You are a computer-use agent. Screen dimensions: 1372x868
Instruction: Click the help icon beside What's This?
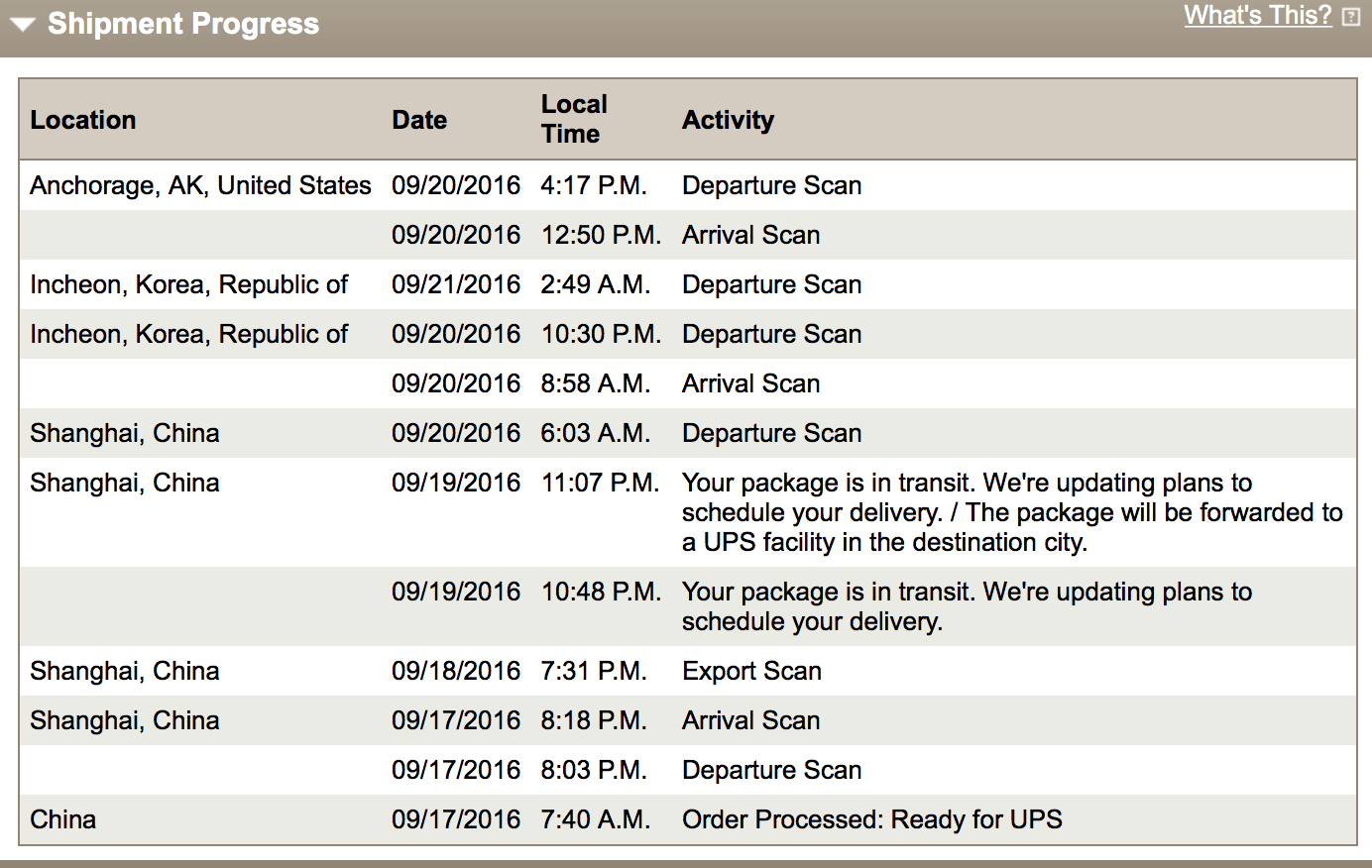pyautogui.click(x=1350, y=17)
